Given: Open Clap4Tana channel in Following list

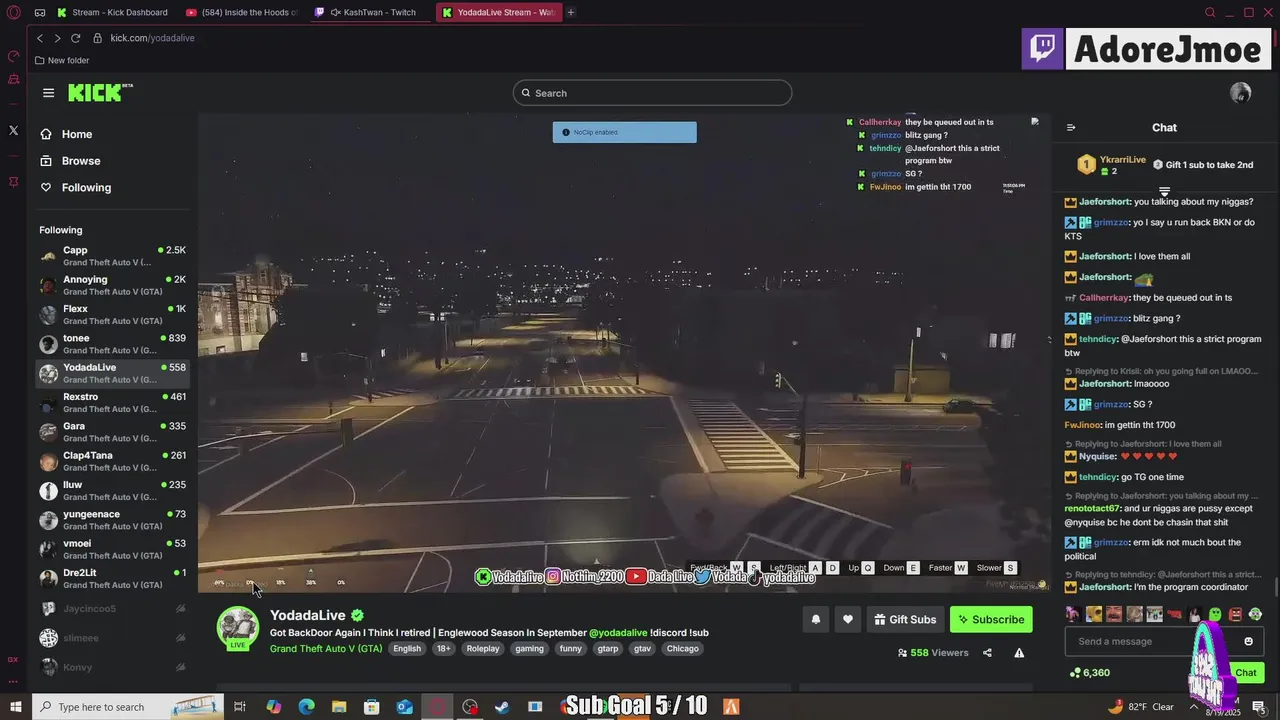Looking at the screenshot, I should [x=112, y=461].
